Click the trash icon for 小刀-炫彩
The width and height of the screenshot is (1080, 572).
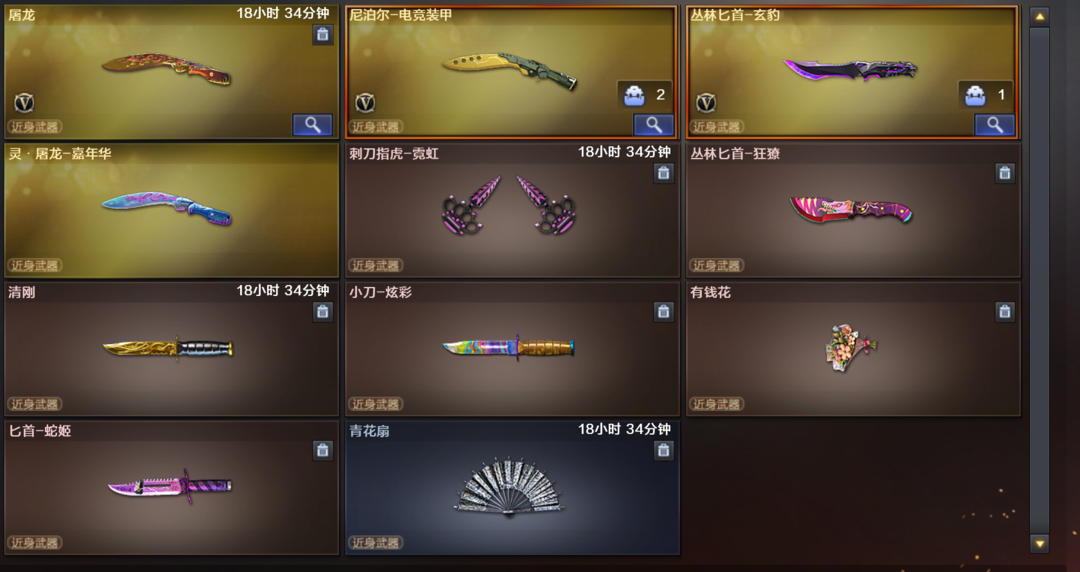[663, 311]
